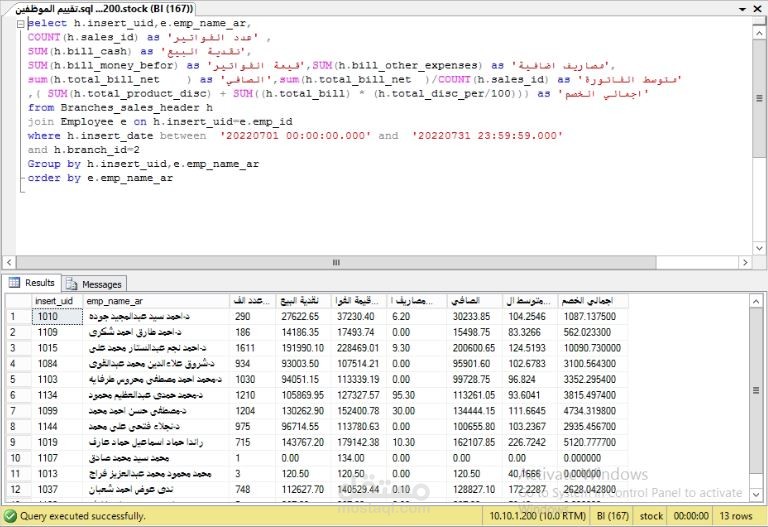768x527 pixels.
Task: Click the 'Branches_sales_header' table name in query
Action: (x=130, y=108)
